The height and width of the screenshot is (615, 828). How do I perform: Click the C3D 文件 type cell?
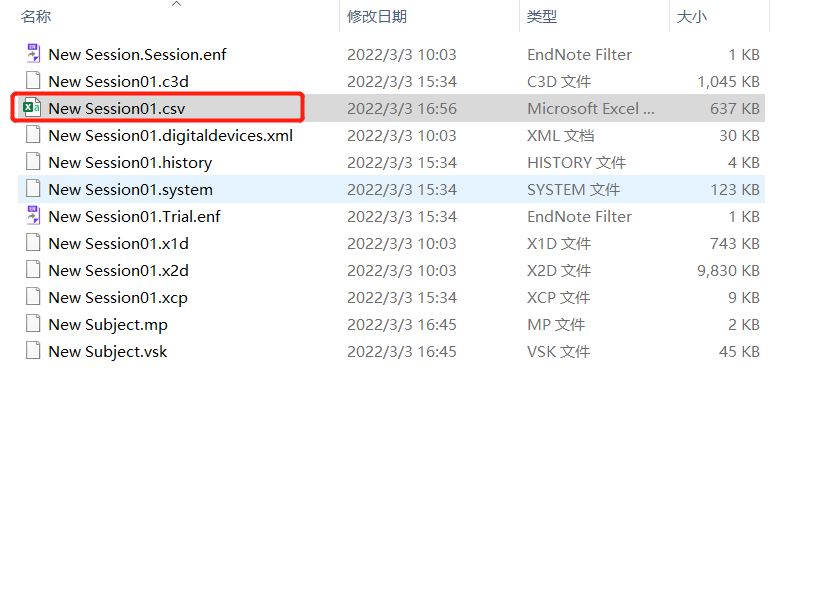pyautogui.click(x=559, y=81)
